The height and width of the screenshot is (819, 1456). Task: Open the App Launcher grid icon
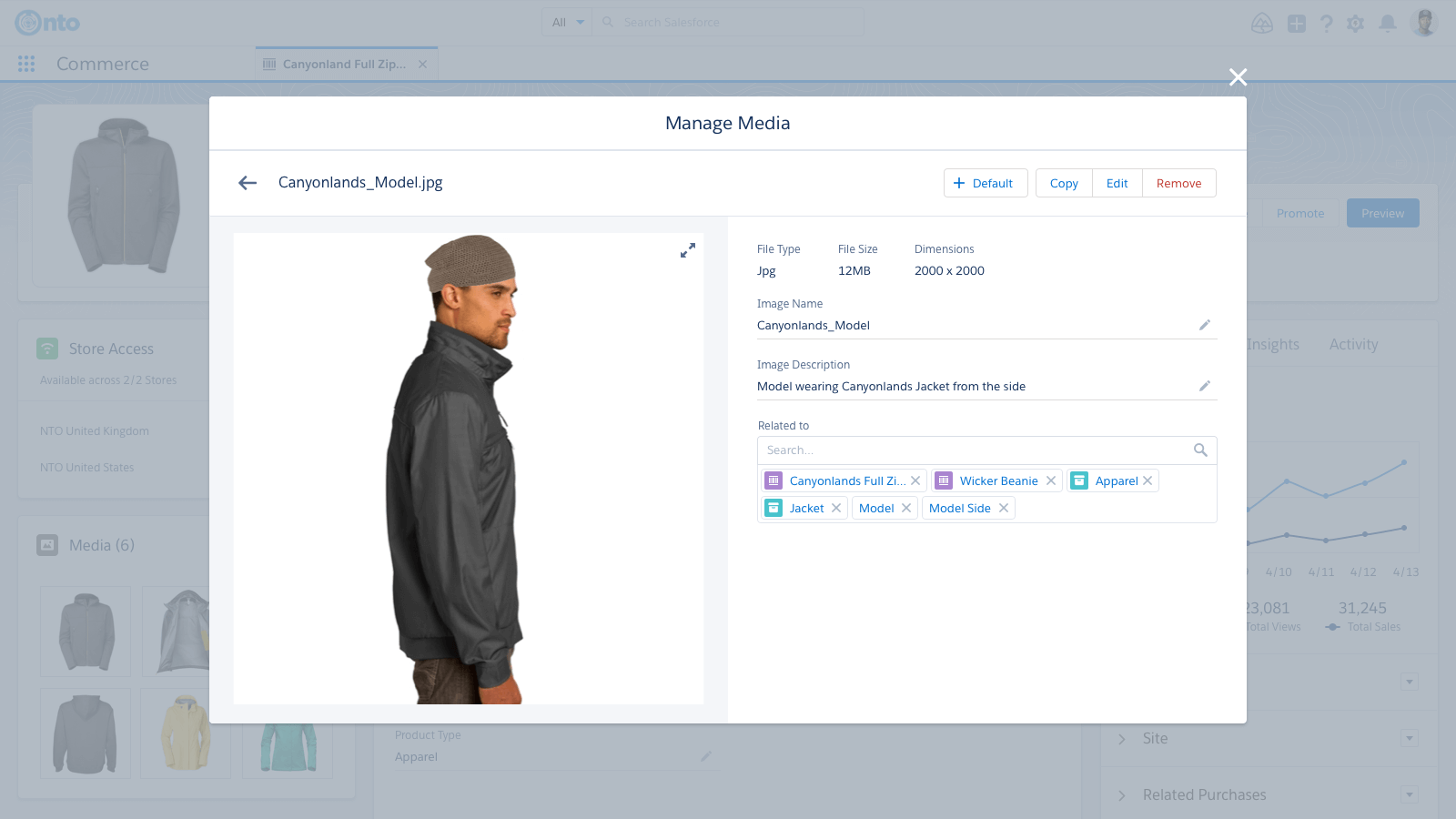pyautogui.click(x=26, y=64)
